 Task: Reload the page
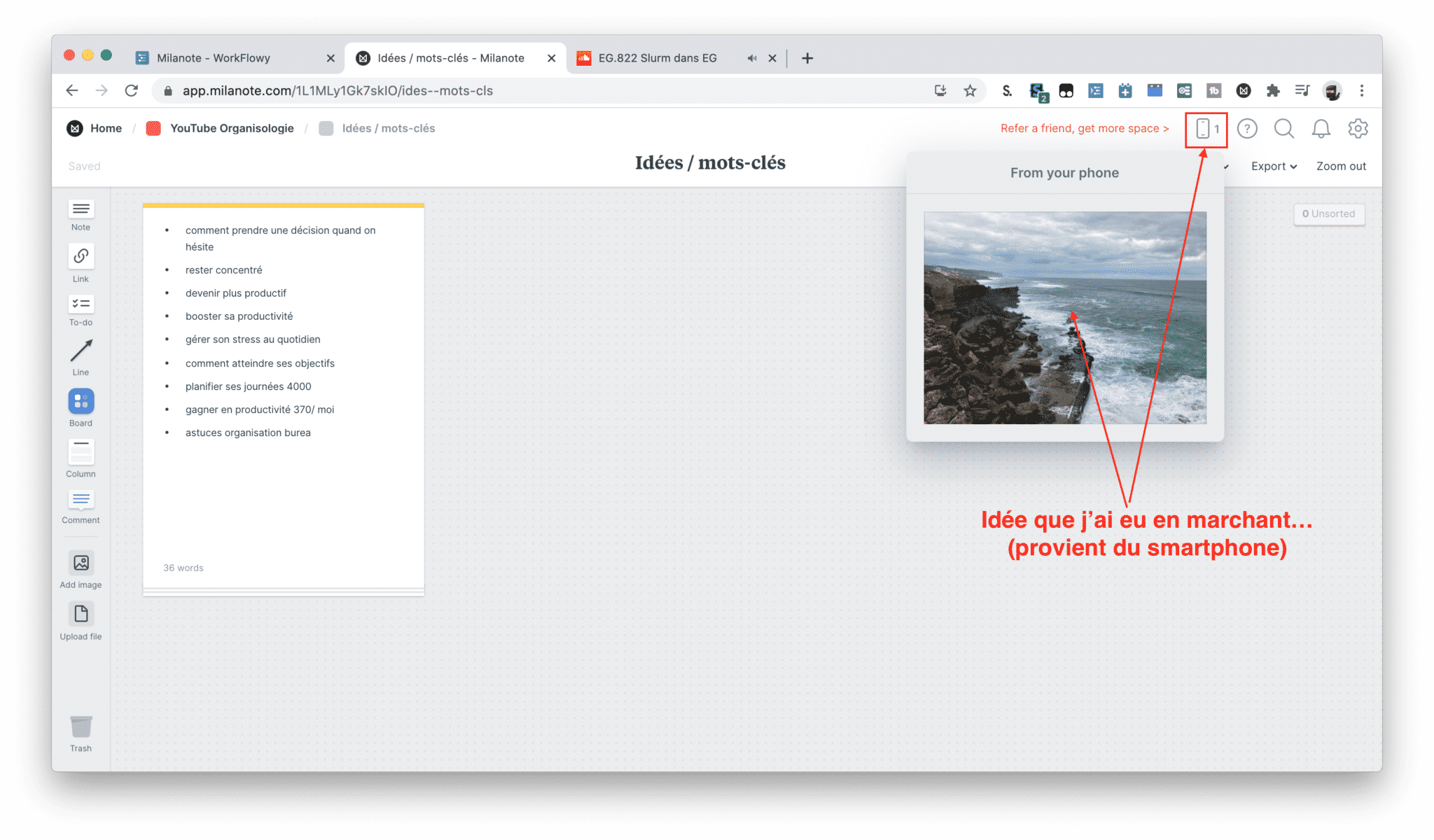132,90
